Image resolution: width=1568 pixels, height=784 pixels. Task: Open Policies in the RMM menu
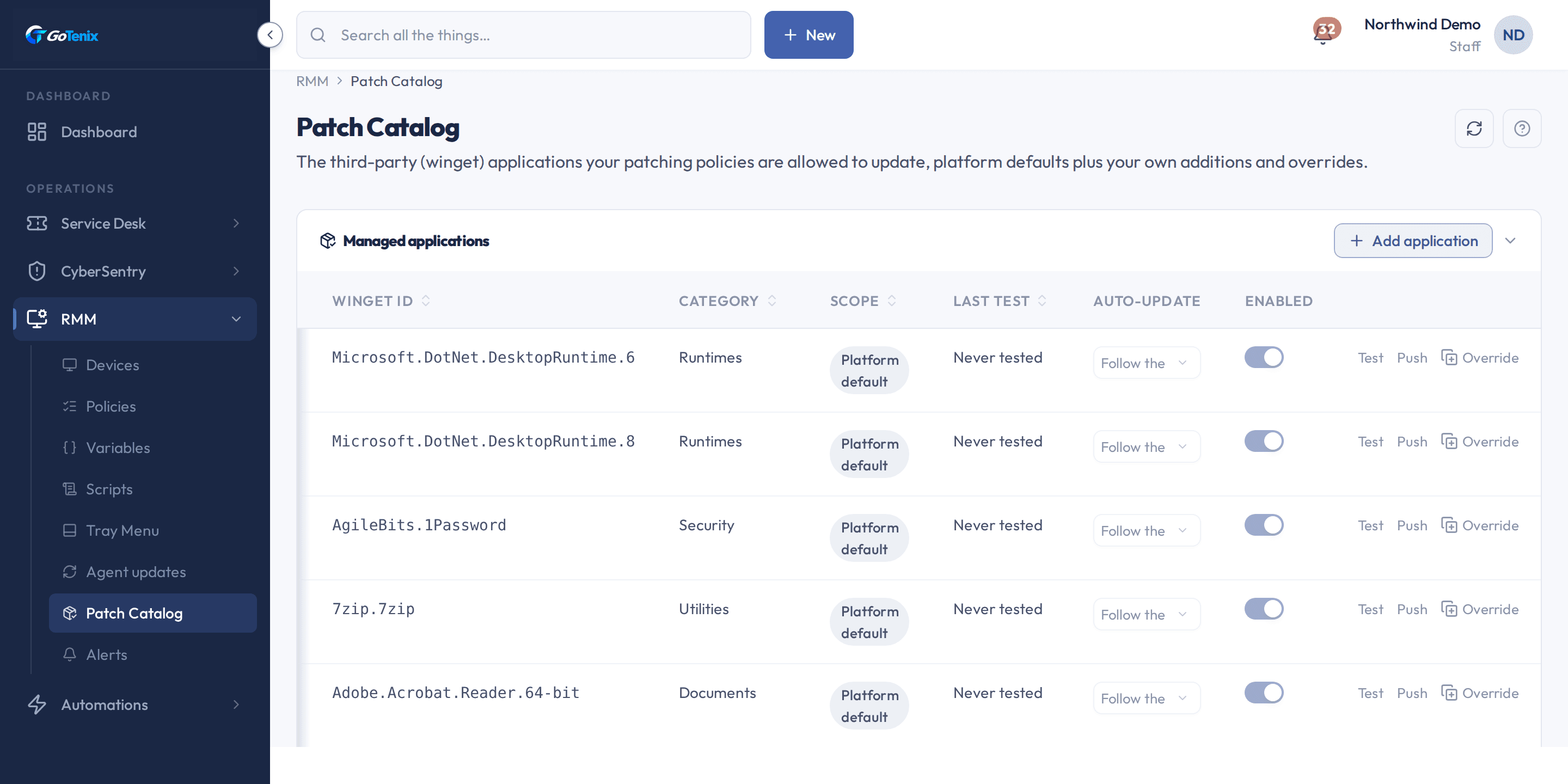pos(152,406)
